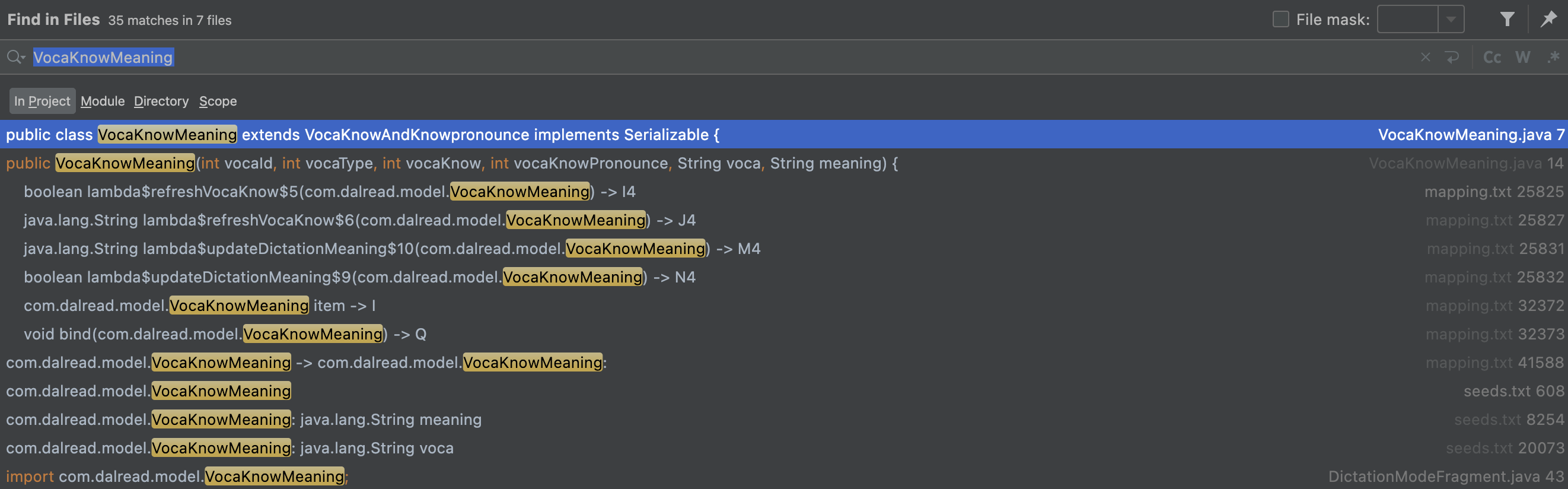1568x489 pixels.
Task: Click the new line icon in search field
Action: click(x=1452, y=57)
